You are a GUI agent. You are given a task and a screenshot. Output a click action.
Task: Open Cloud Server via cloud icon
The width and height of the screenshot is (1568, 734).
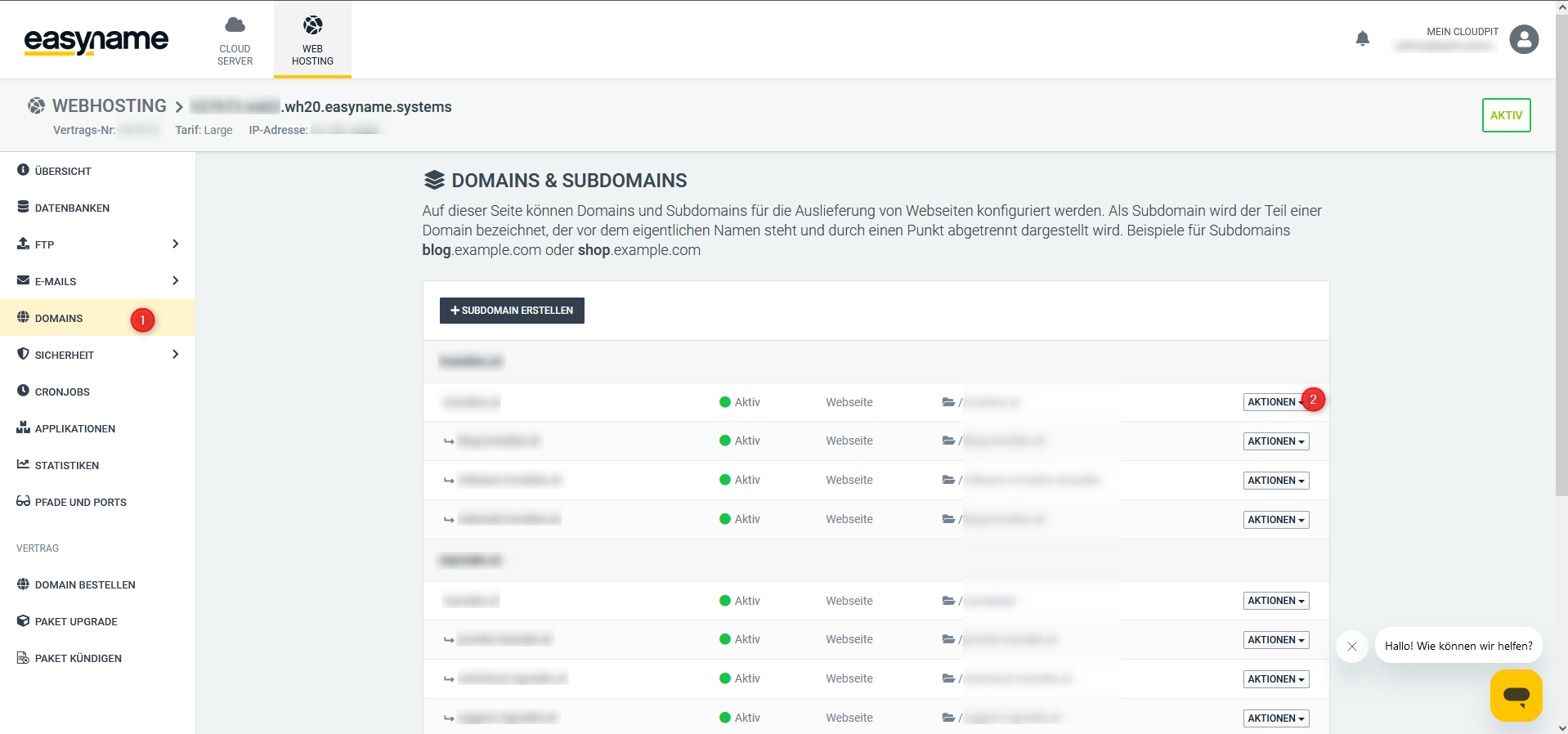235,25
